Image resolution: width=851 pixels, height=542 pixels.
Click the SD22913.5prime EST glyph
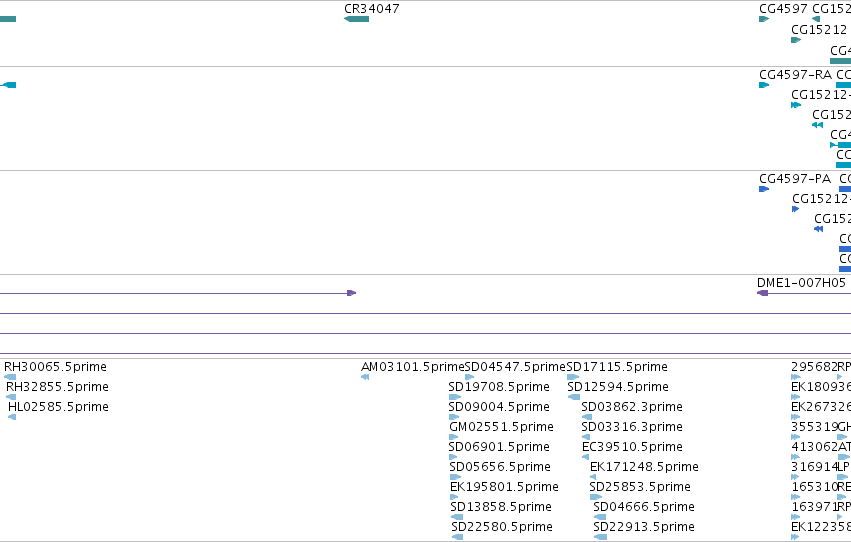point(600,537)
